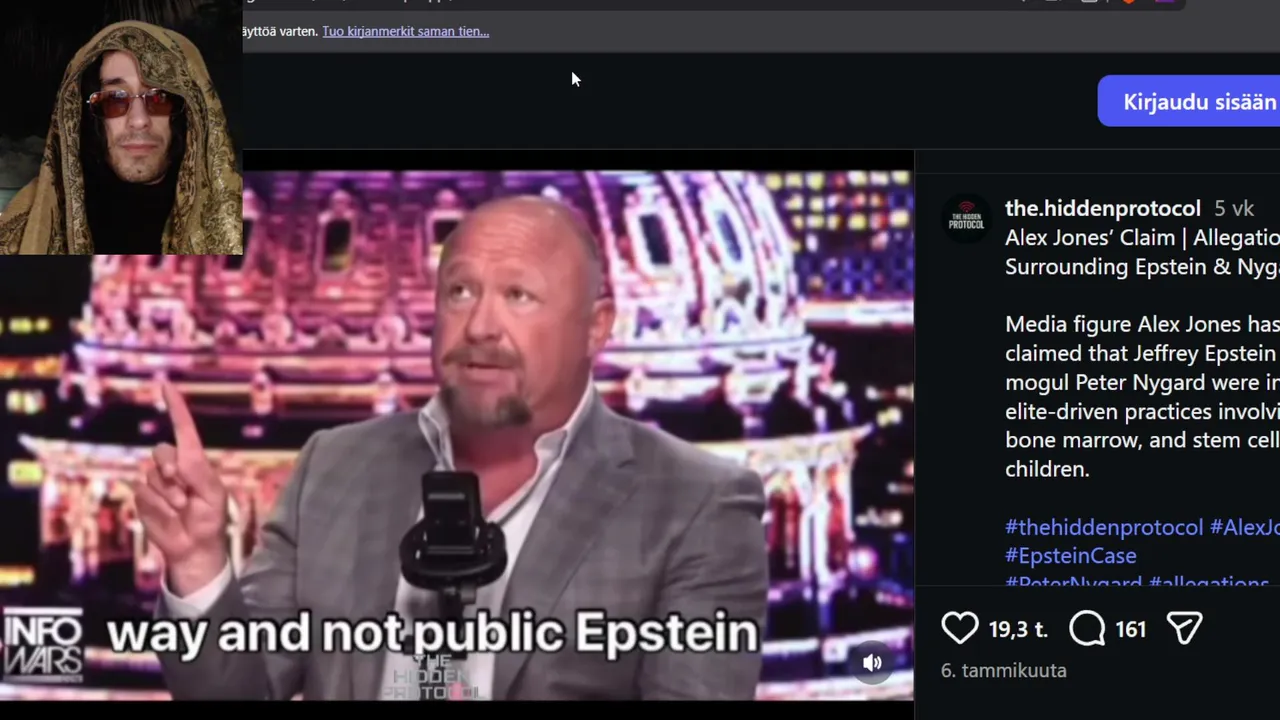Open the #PeterNygard hashtag
This screenshot has width=1280, height=720.
1073,582
